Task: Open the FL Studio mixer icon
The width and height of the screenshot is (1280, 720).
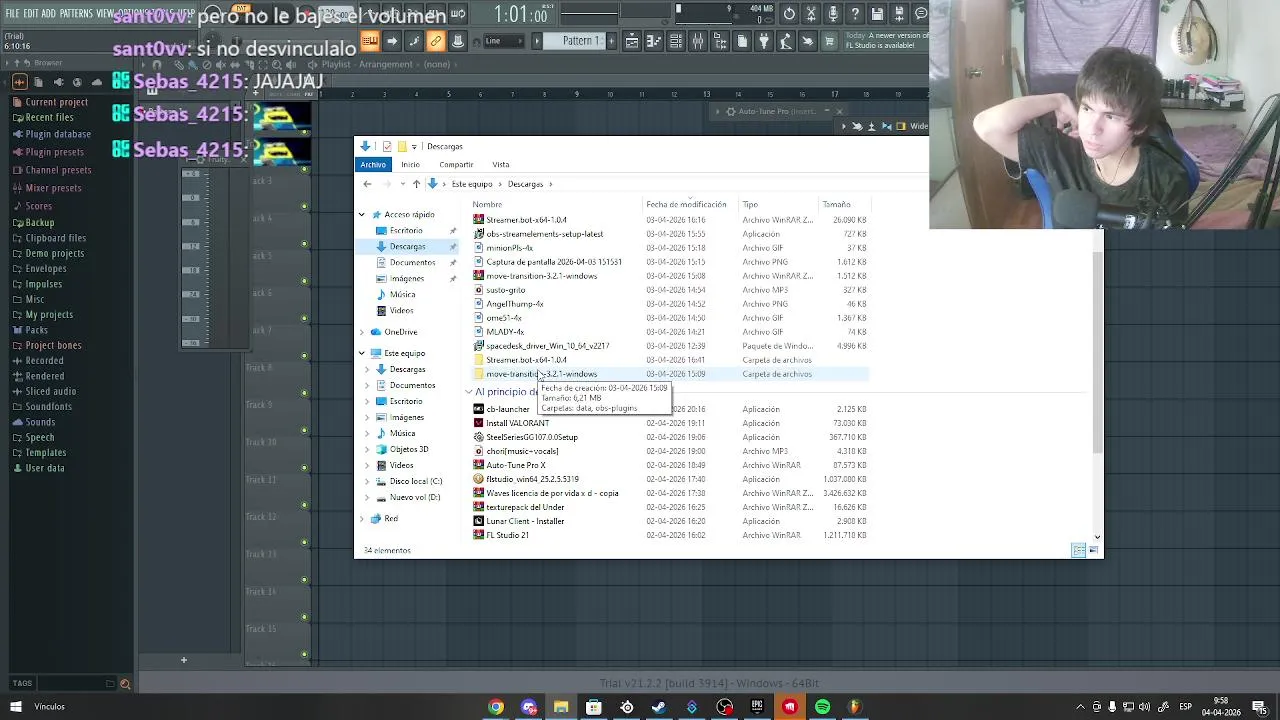Action: (698, 41)
